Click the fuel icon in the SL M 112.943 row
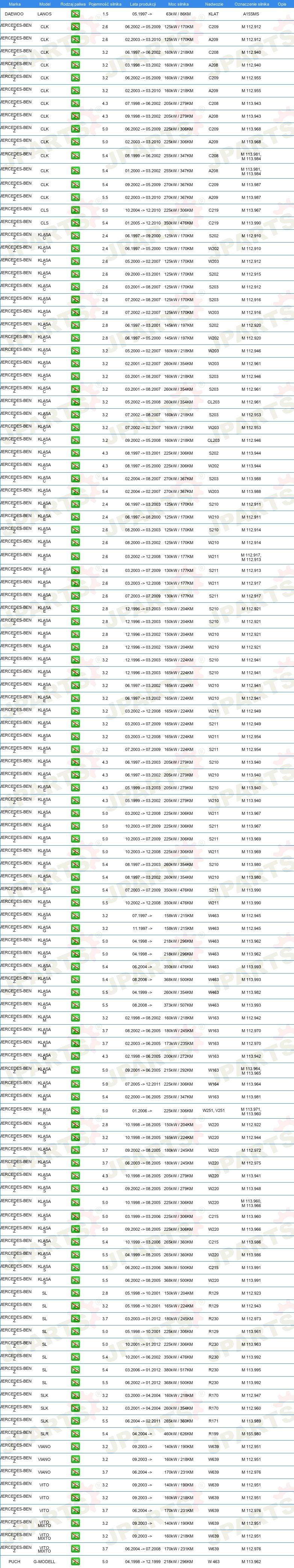 (75, 1306)
